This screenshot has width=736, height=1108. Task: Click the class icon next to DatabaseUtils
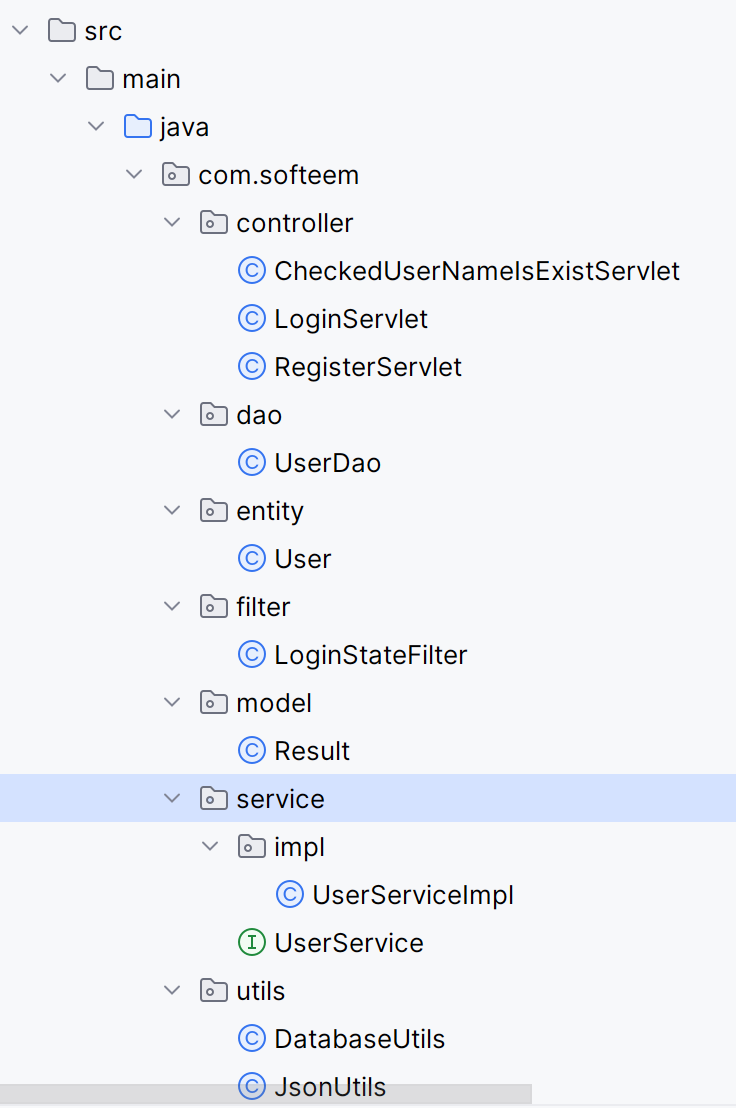click(x=251, y=1038)
